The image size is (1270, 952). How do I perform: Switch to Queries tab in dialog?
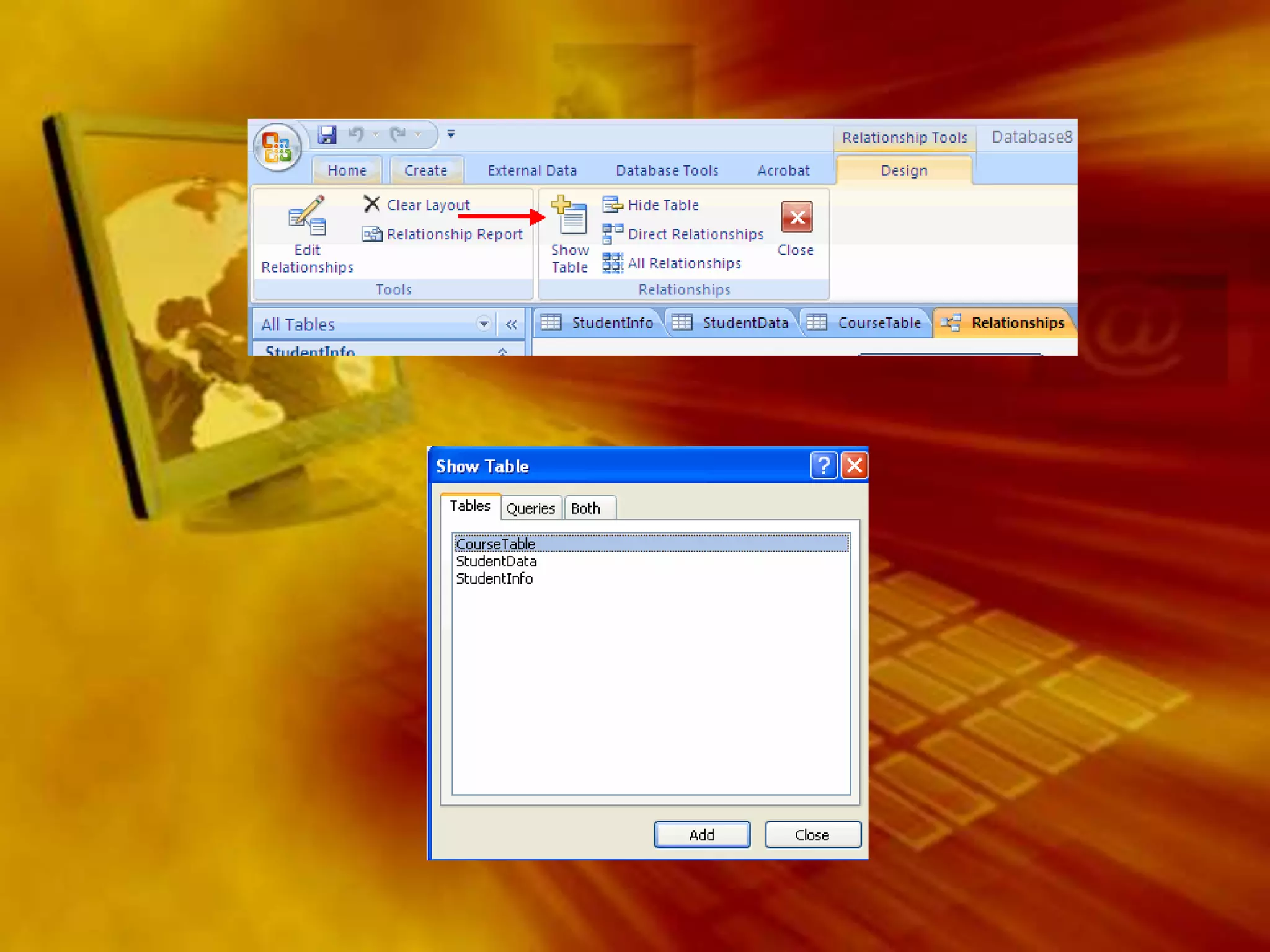pos(531,508)
